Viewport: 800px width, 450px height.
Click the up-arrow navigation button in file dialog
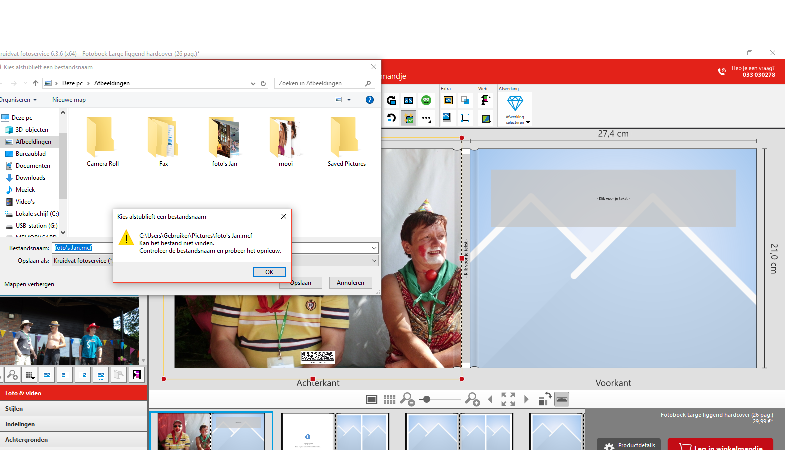coord(36,83)
